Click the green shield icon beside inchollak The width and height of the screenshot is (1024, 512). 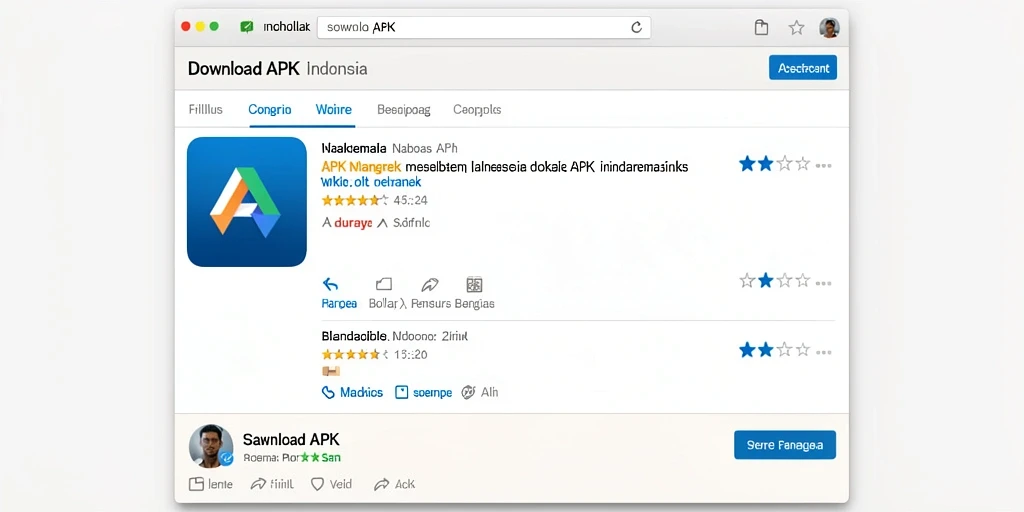(246, 27)
